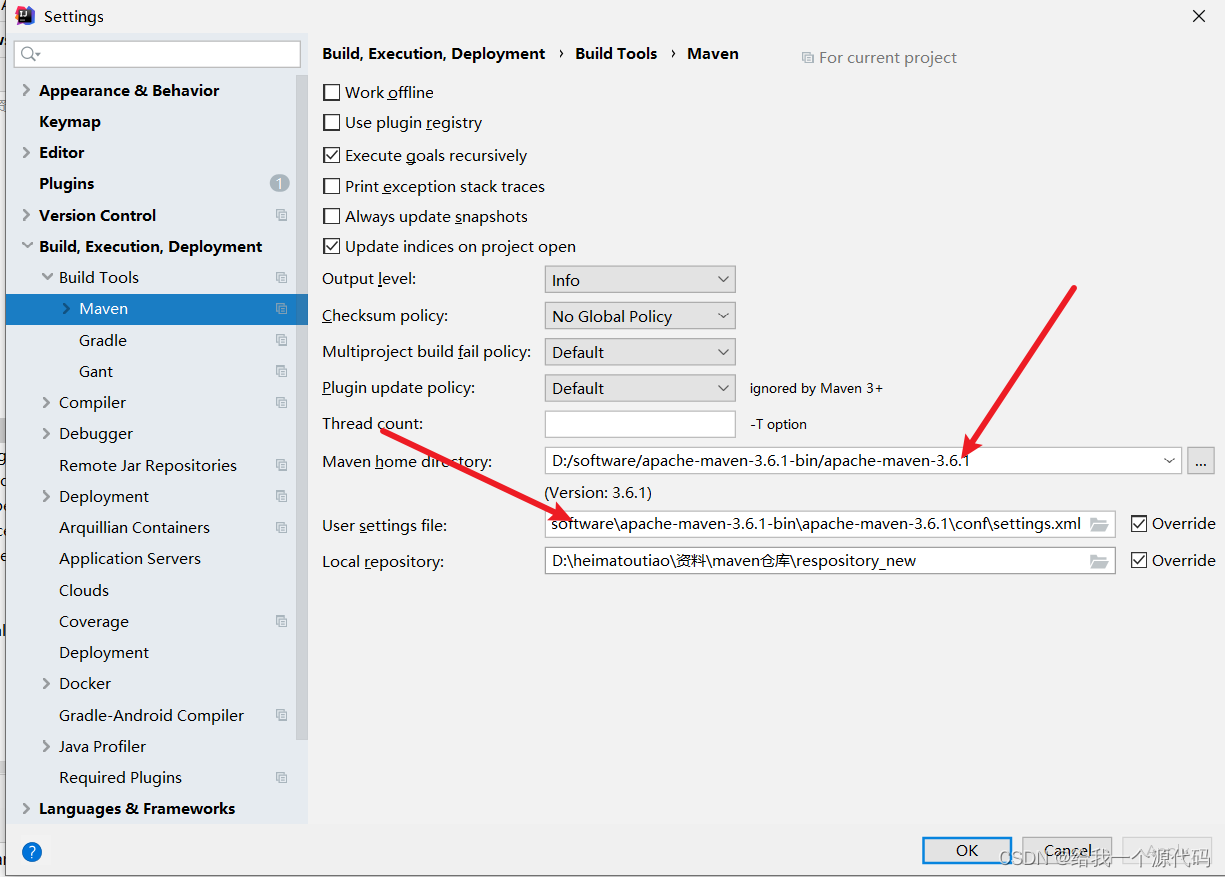Click the help question mark icon
Screen dimensions: 1225x877
pyautogui.click(x=32, y=852)
